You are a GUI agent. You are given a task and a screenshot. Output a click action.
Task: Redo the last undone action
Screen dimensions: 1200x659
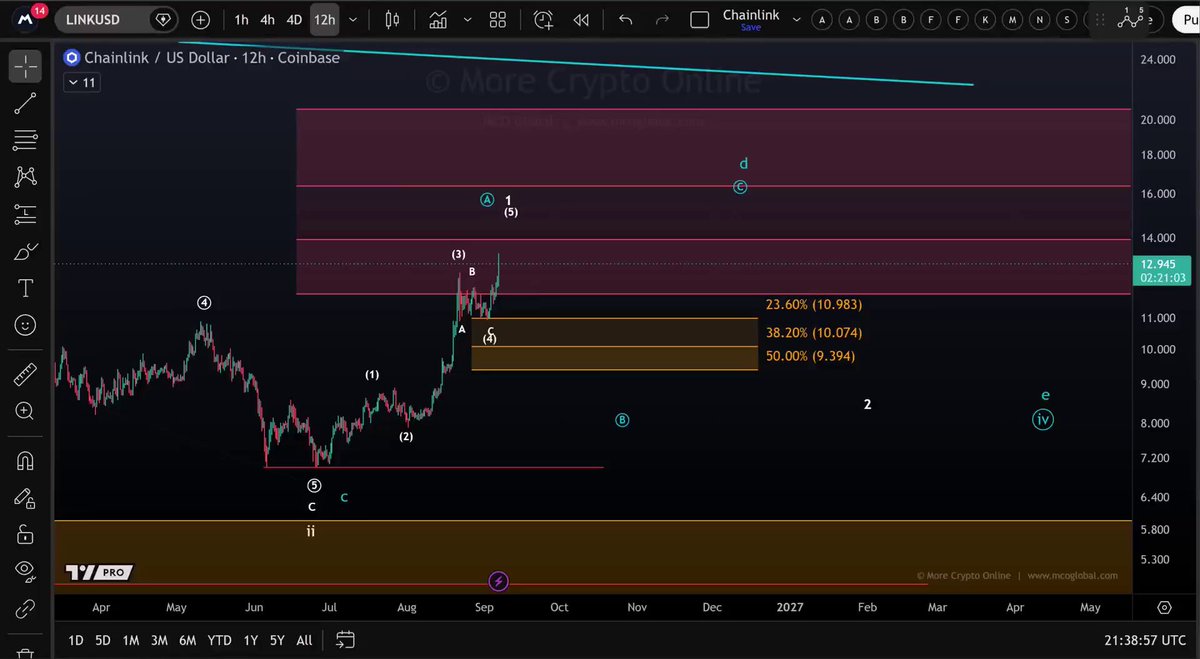662,19
